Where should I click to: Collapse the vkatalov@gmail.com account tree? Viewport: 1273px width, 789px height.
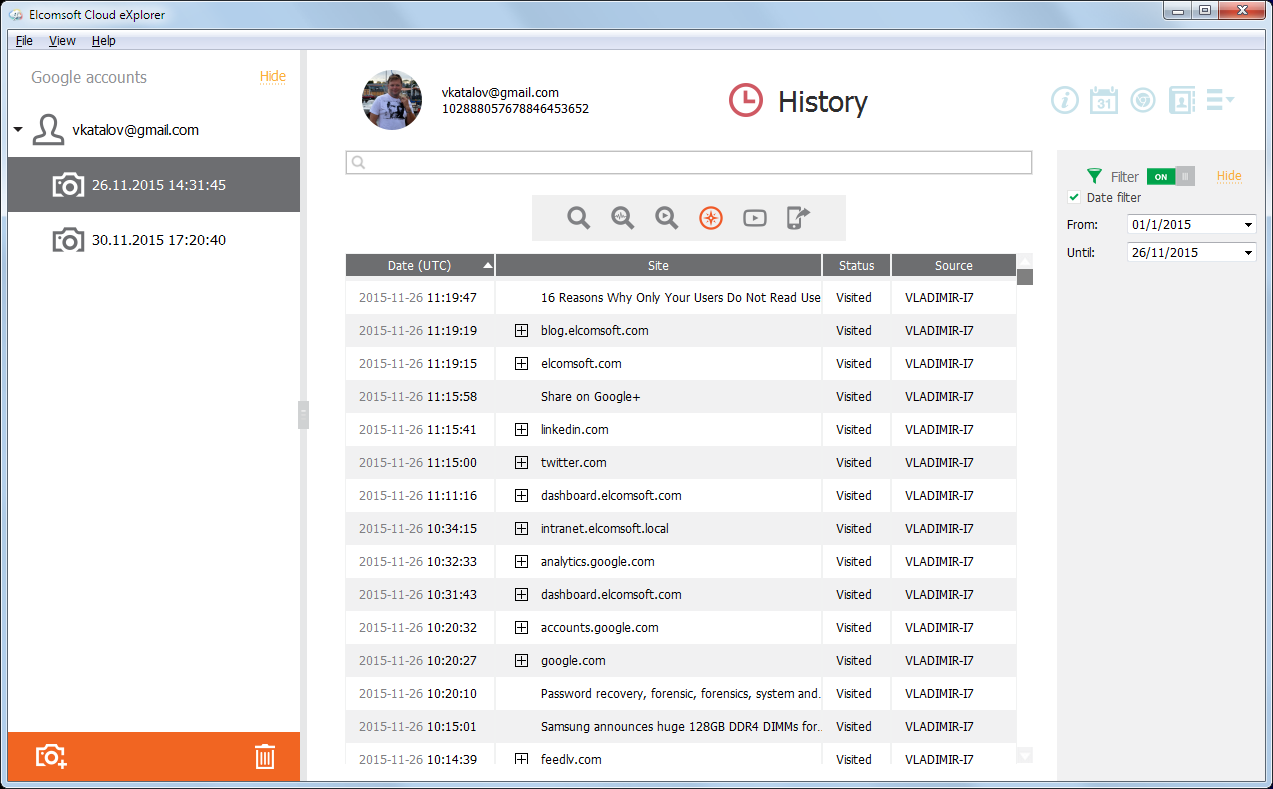(17, 129)
